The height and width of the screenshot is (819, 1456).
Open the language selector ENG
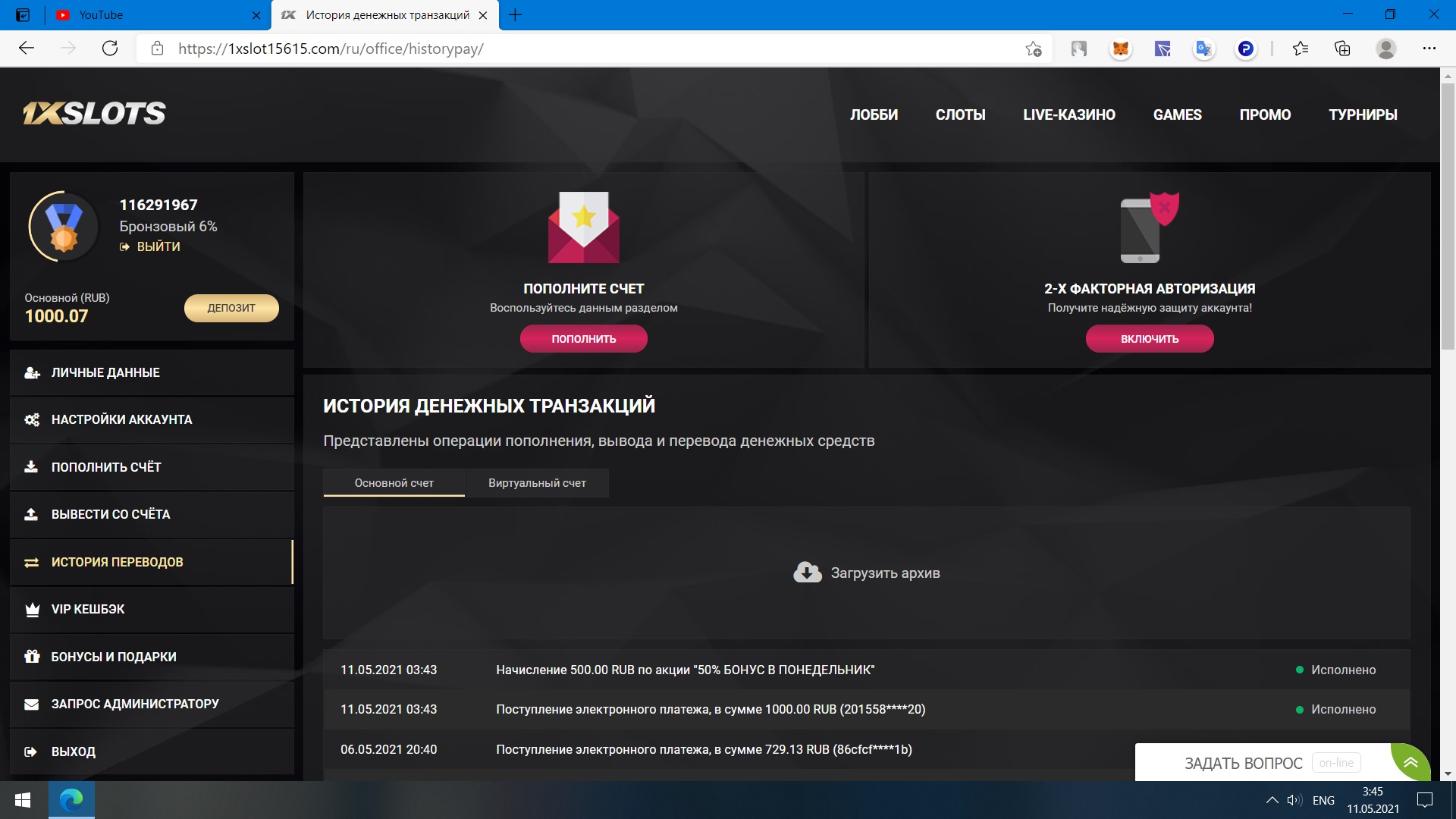pos(1323,800)
